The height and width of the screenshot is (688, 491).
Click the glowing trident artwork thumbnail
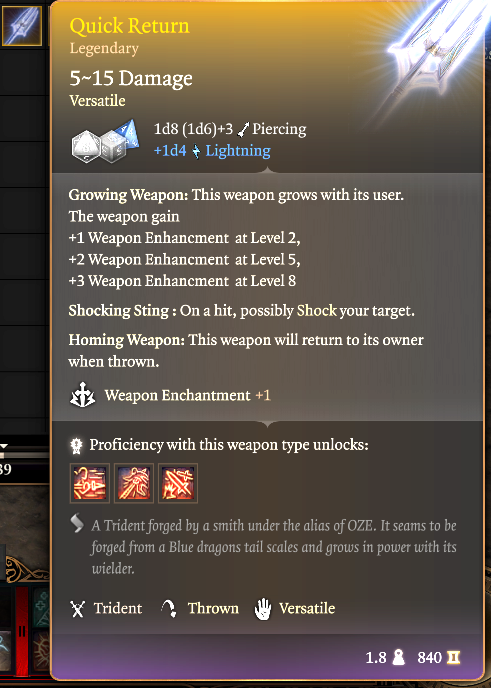432,57
